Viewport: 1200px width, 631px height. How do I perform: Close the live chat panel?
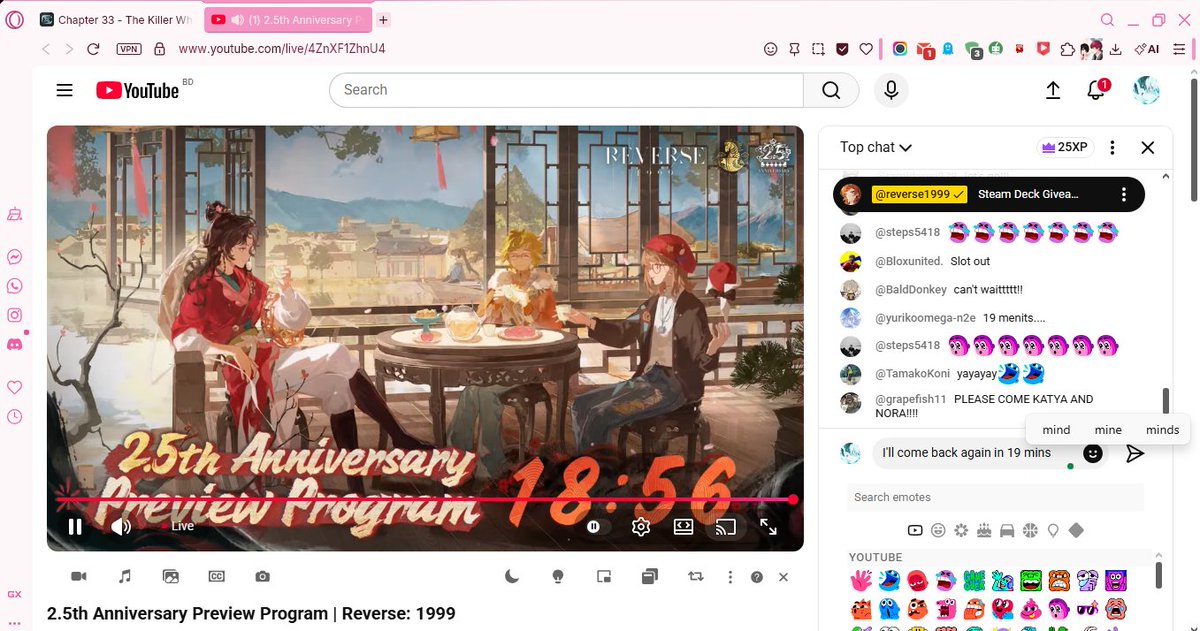1148,147
